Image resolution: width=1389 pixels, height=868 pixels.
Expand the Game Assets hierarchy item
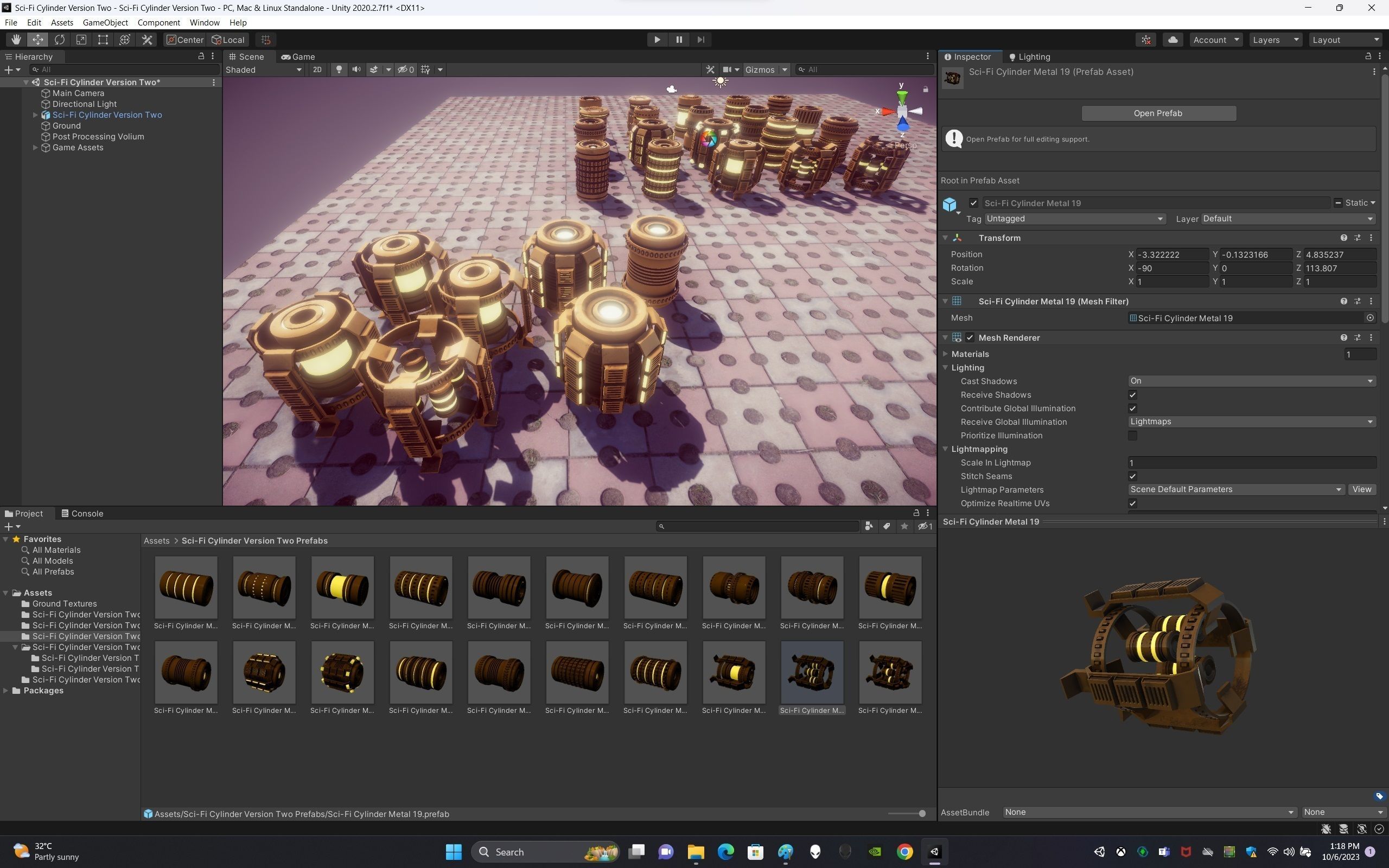35,148
